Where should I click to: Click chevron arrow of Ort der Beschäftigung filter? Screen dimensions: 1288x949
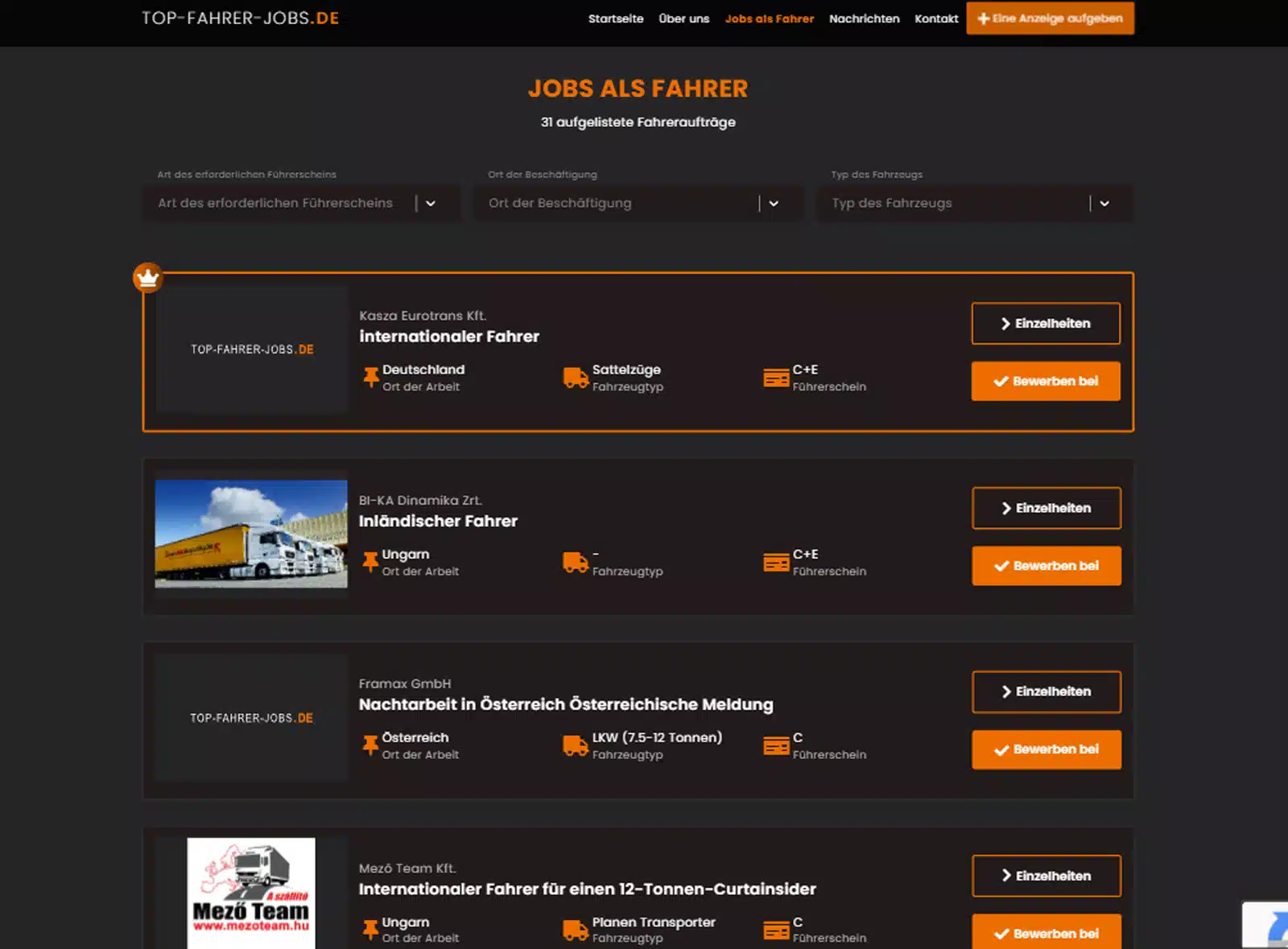(774, 204)
